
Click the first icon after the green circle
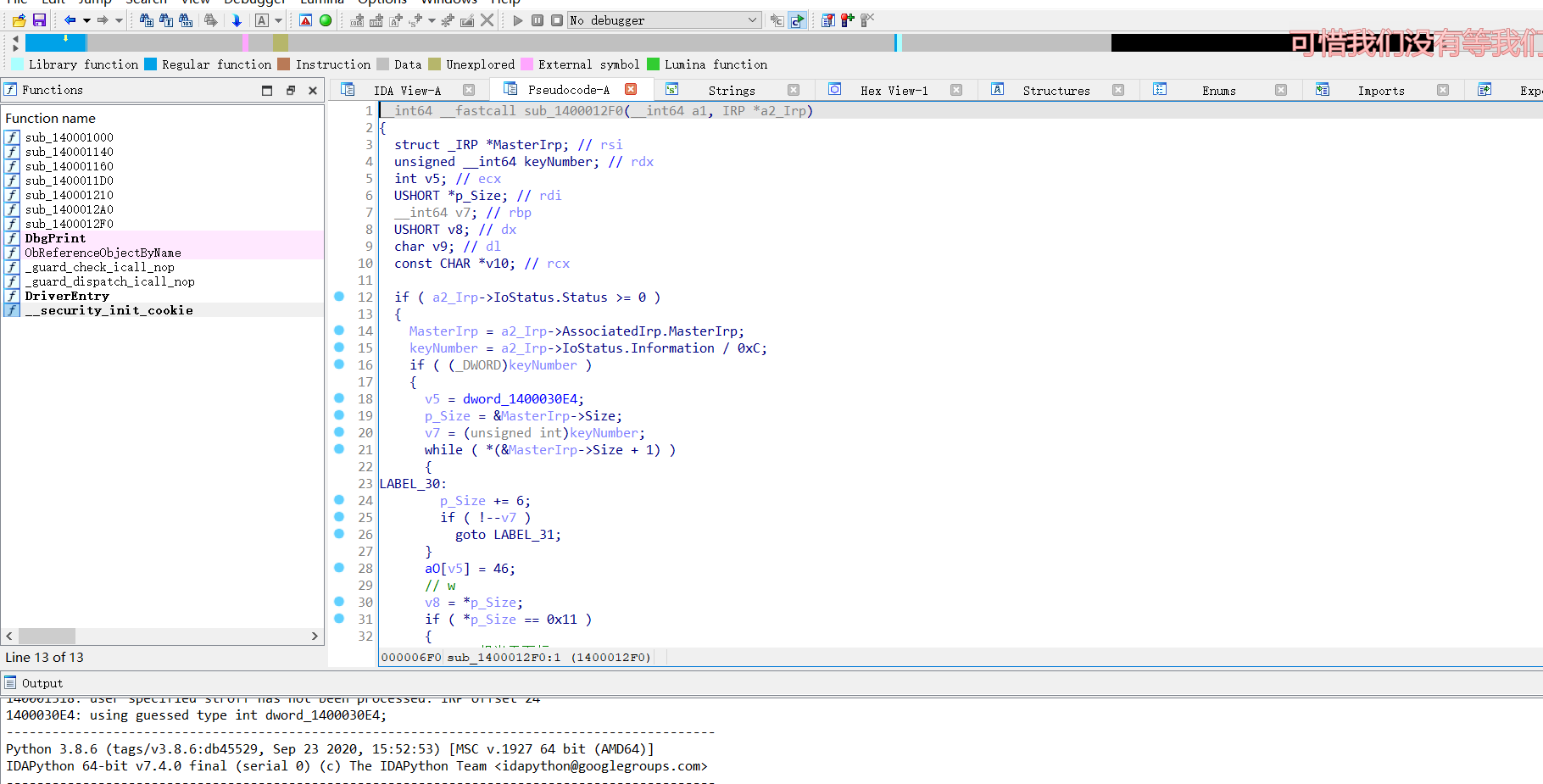357,20
